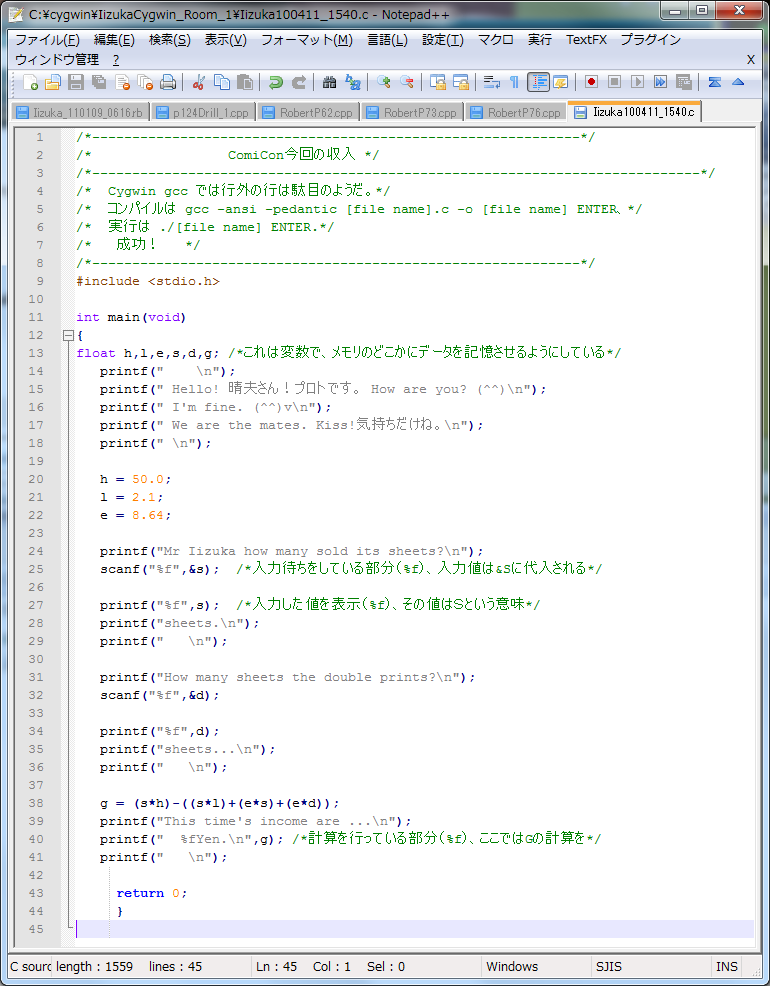This screenshot has width=770, height=986.
Task: Click the Play macro icon
Action: click(x=637, y=82)
